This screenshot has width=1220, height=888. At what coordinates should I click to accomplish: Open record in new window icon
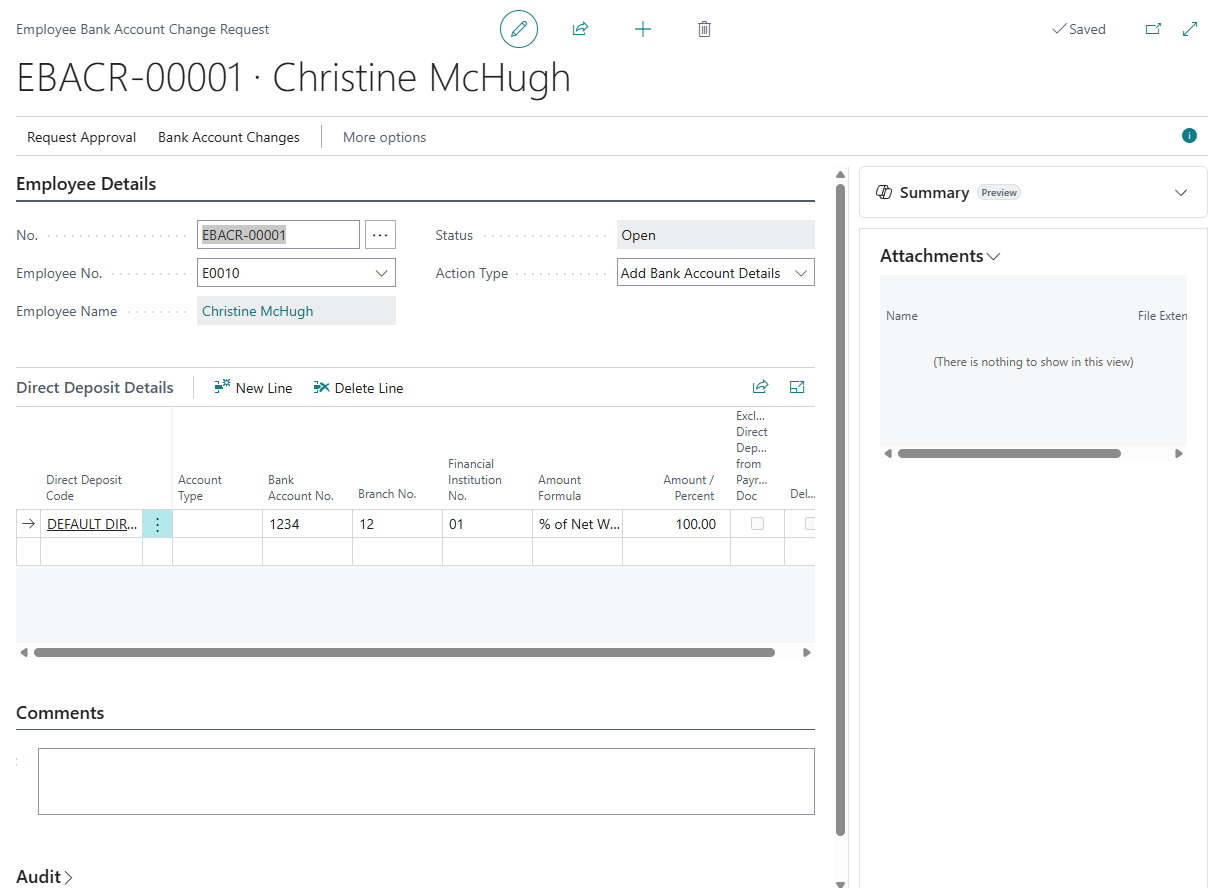pos(1153,29)
